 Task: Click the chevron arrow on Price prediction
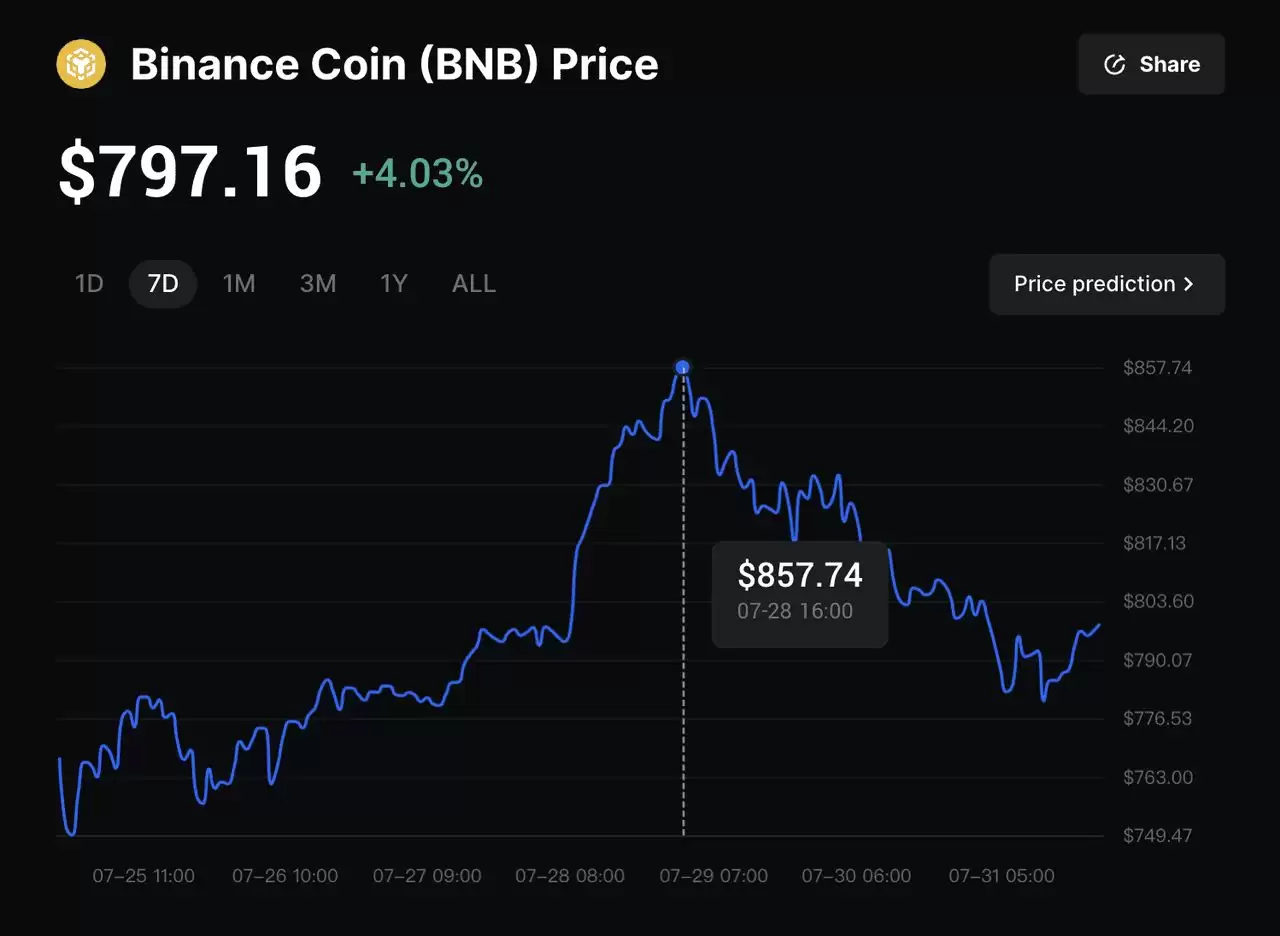tap(1189, 284)
